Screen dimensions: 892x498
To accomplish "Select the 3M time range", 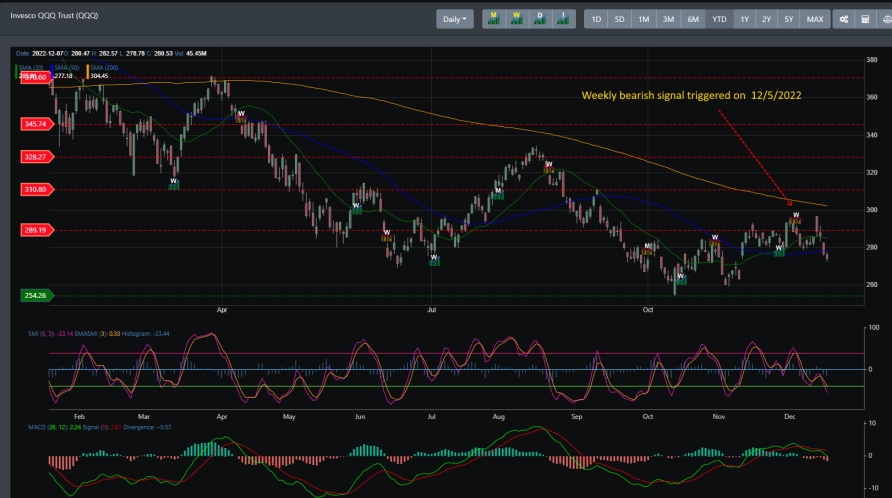I will (x=668, y=19).
